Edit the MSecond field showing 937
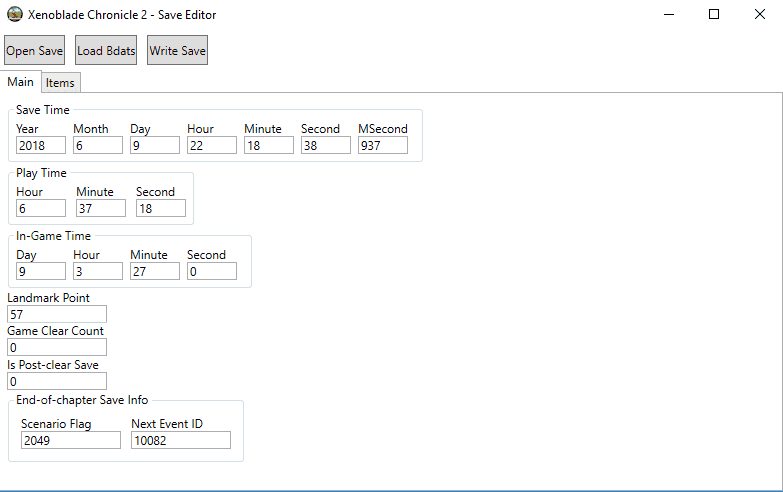783x492 pixels. 383,145
